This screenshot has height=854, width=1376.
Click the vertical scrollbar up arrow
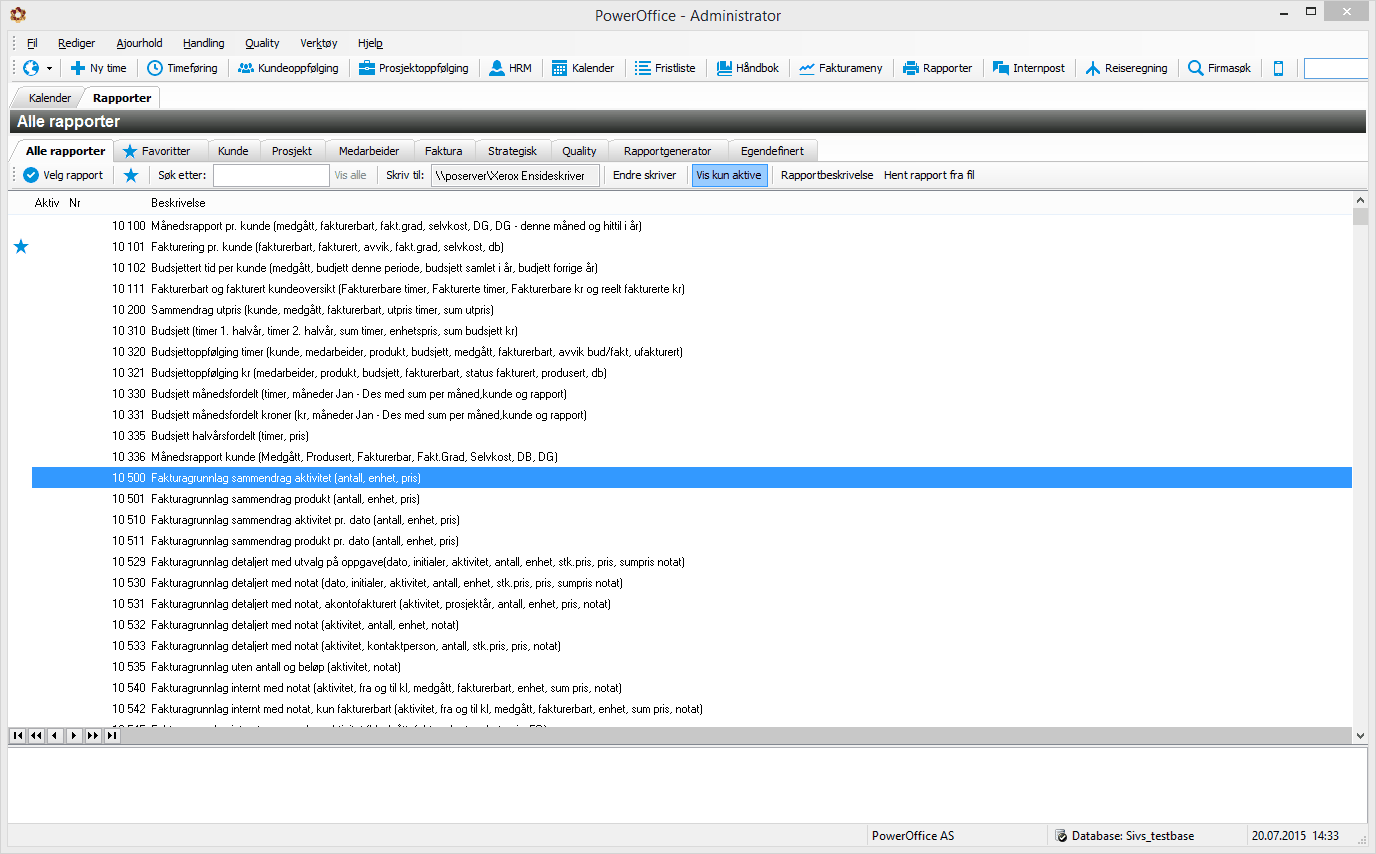pyautogui.click(x=1360, y=202)
